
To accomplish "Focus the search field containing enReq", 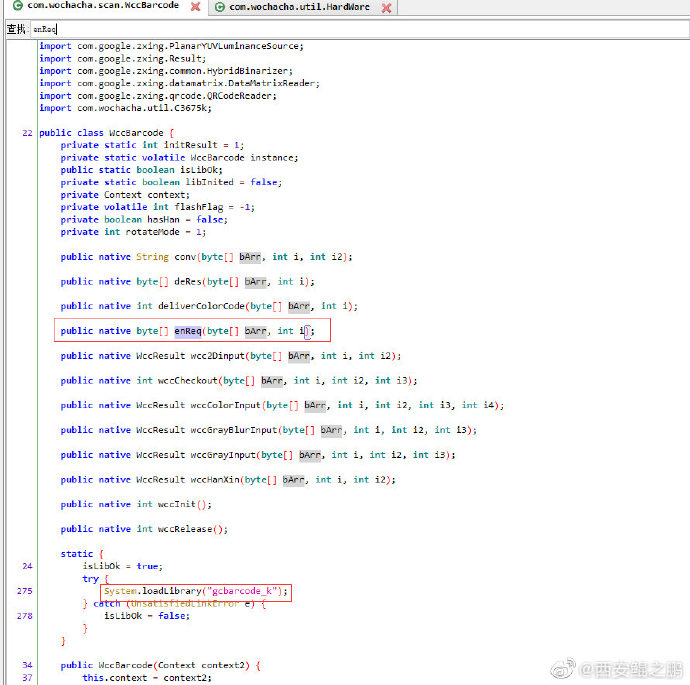I will [x=360, y=29].
